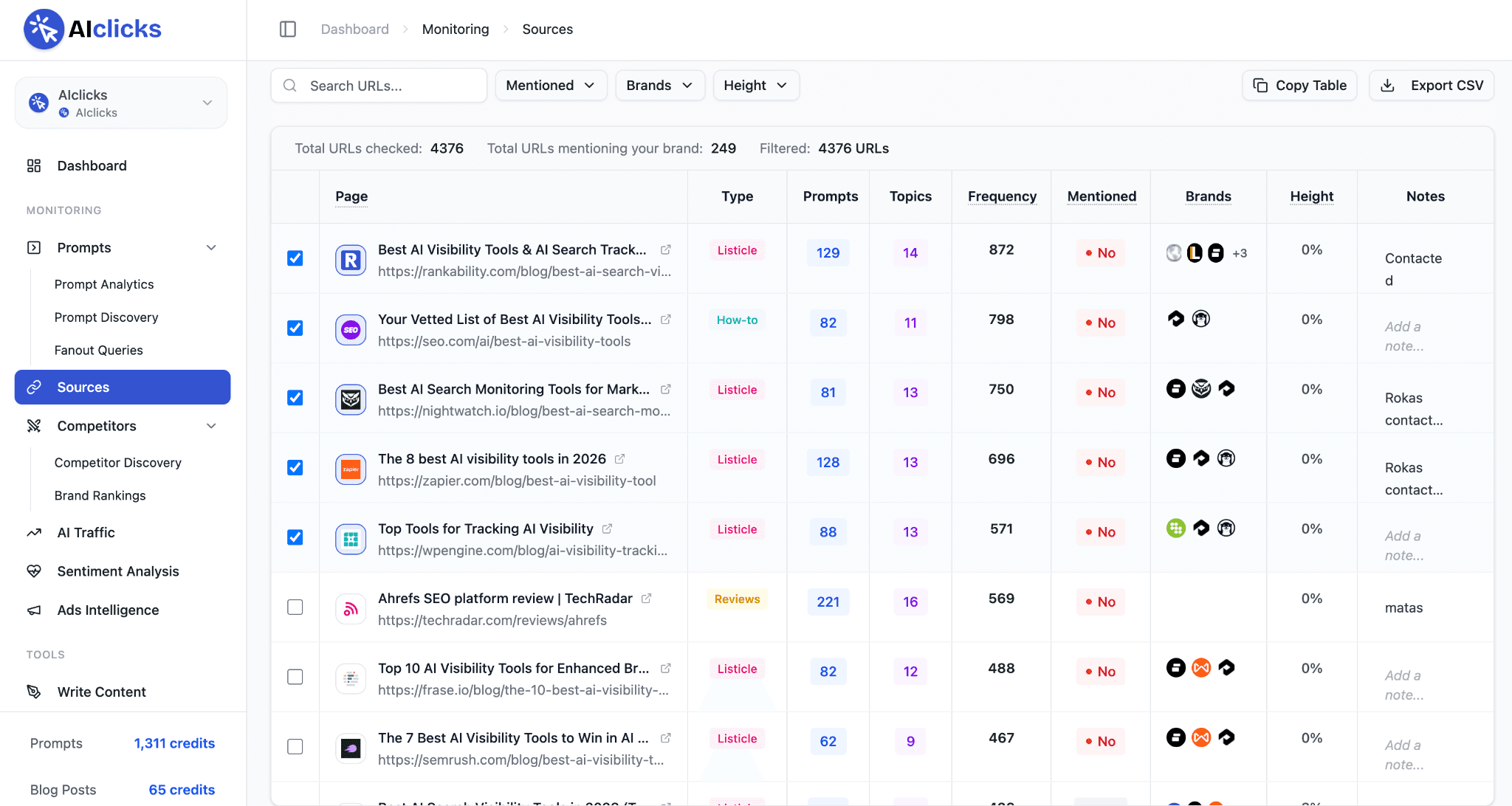The image size is (1512, 806).
Task: Click the Export CSV button
Action: (1432, 86)
